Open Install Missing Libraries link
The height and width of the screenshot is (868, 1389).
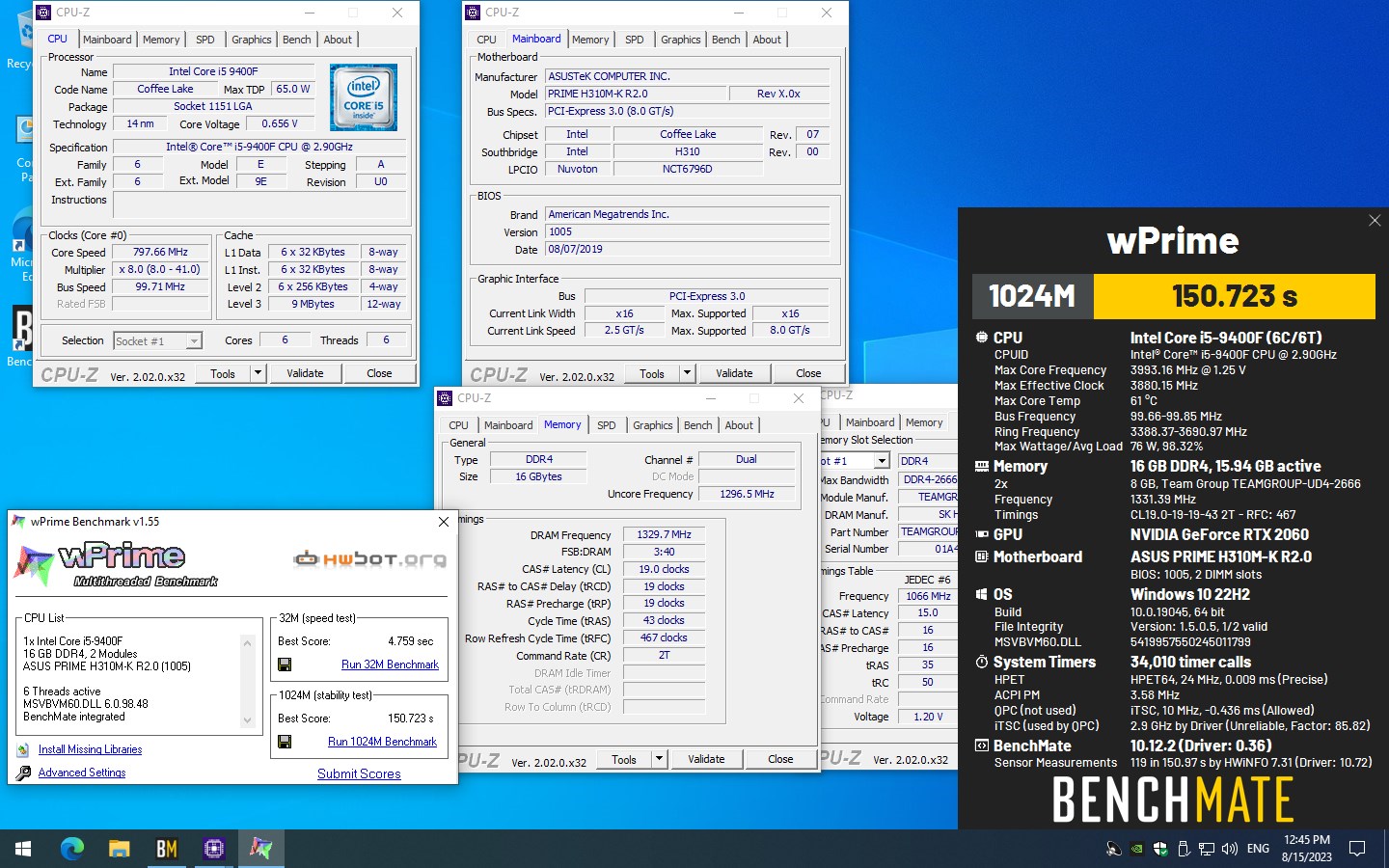coord(90,749)
